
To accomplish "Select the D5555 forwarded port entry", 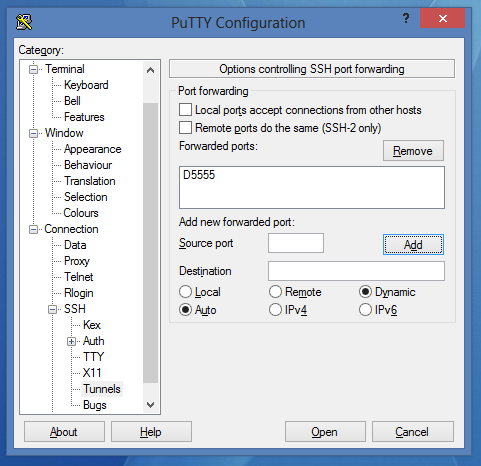I will click(x=199, y=175).
